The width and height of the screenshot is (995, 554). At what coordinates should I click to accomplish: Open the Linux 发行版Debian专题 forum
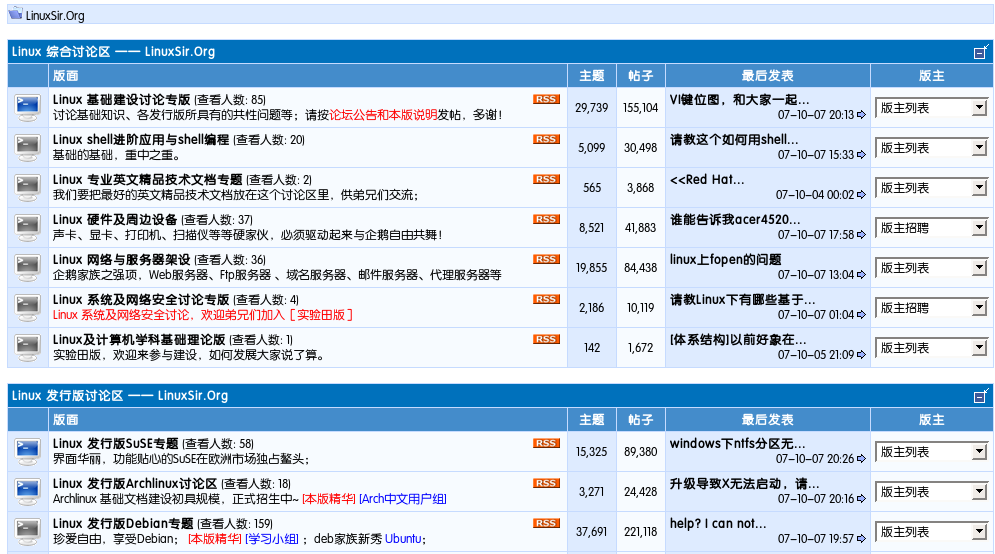tap(123, 524)
